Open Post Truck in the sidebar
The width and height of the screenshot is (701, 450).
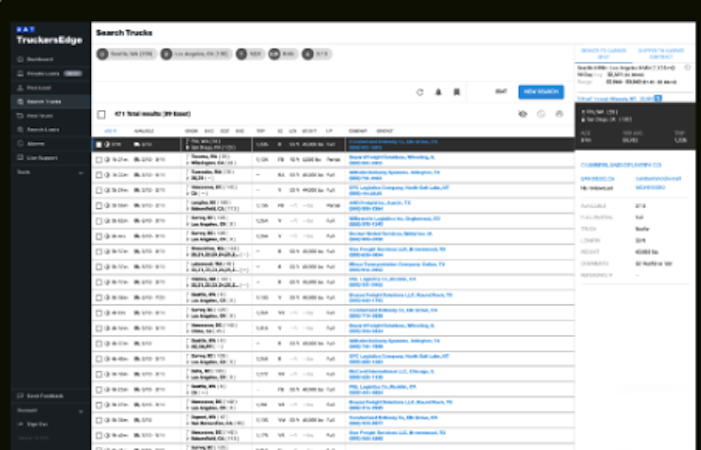51,116
